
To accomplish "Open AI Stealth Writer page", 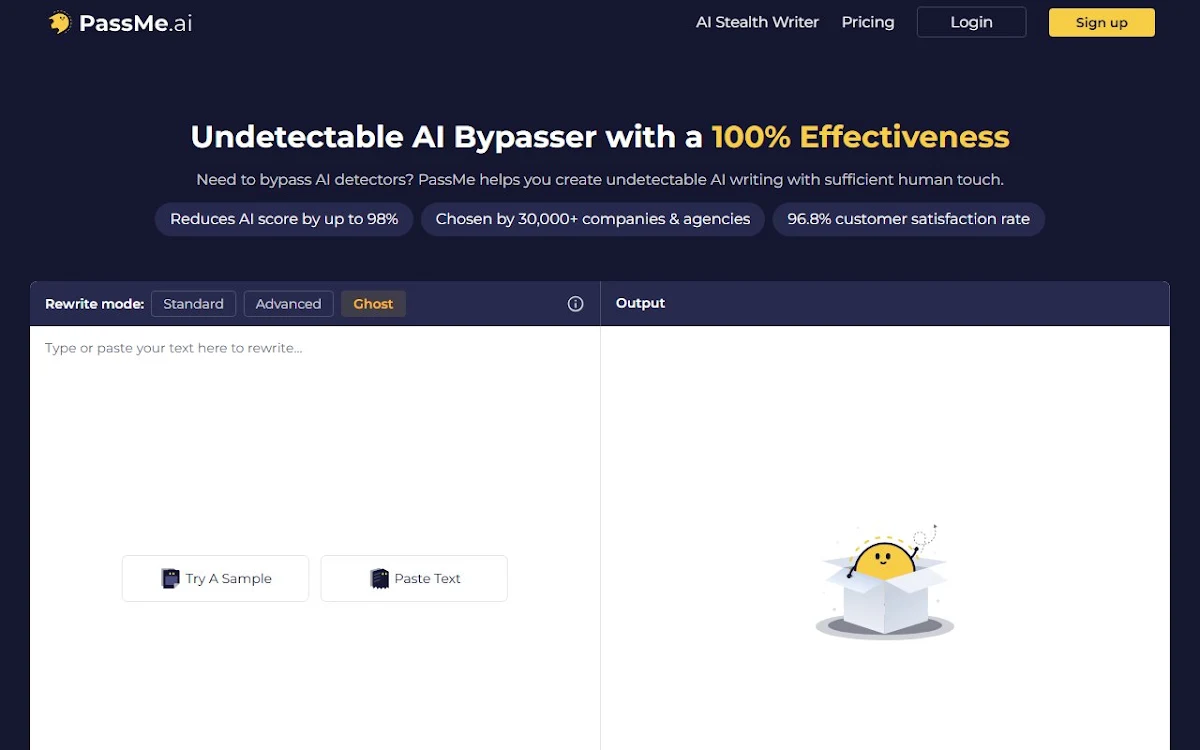I will (x=757, y=22).
